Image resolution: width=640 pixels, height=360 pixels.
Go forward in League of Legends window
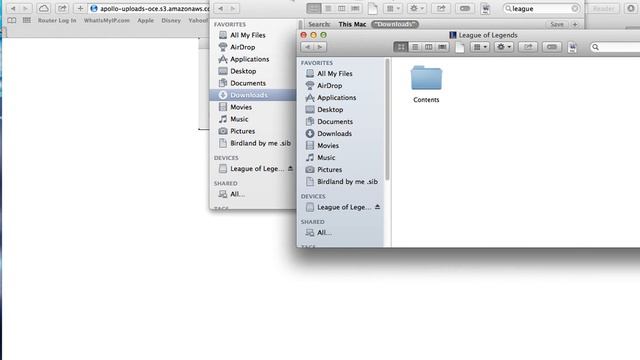[x=320, y=47]
